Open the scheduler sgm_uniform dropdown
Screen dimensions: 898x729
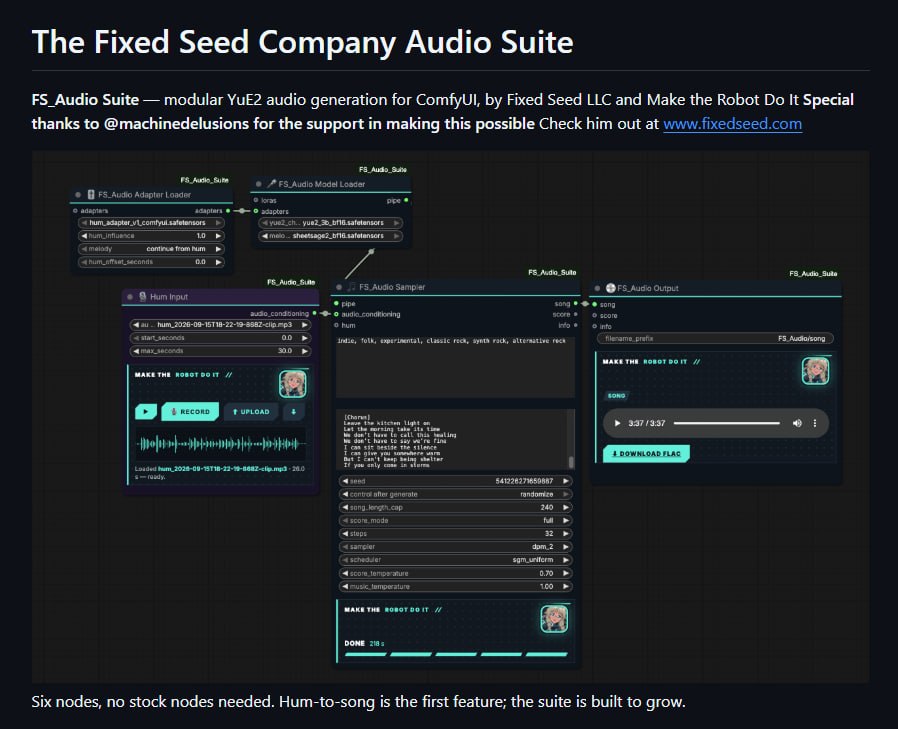pos(455,559)
